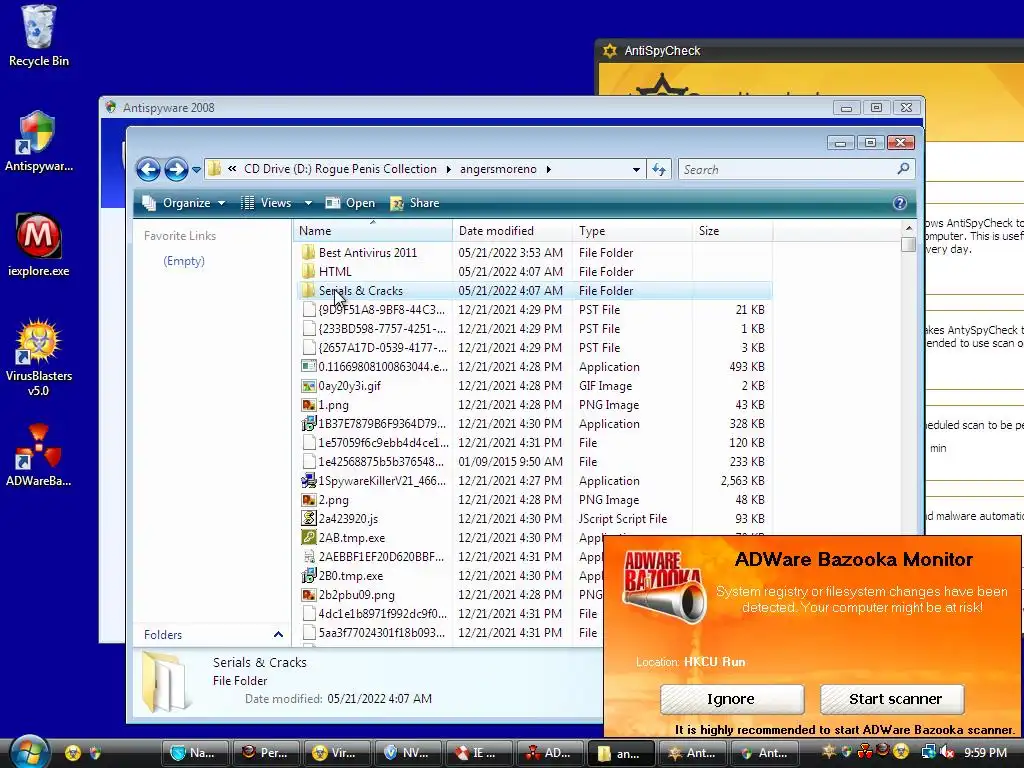Switch to AD... taskbar window

pyautogui.click(x=549, y=753)
